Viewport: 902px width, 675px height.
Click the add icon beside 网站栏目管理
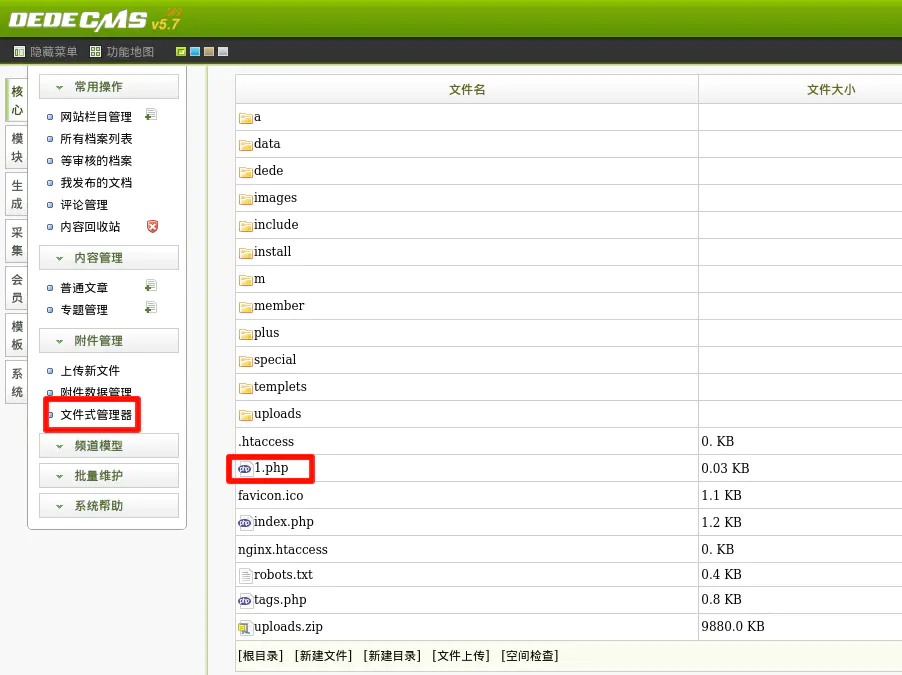coord(151,115)
